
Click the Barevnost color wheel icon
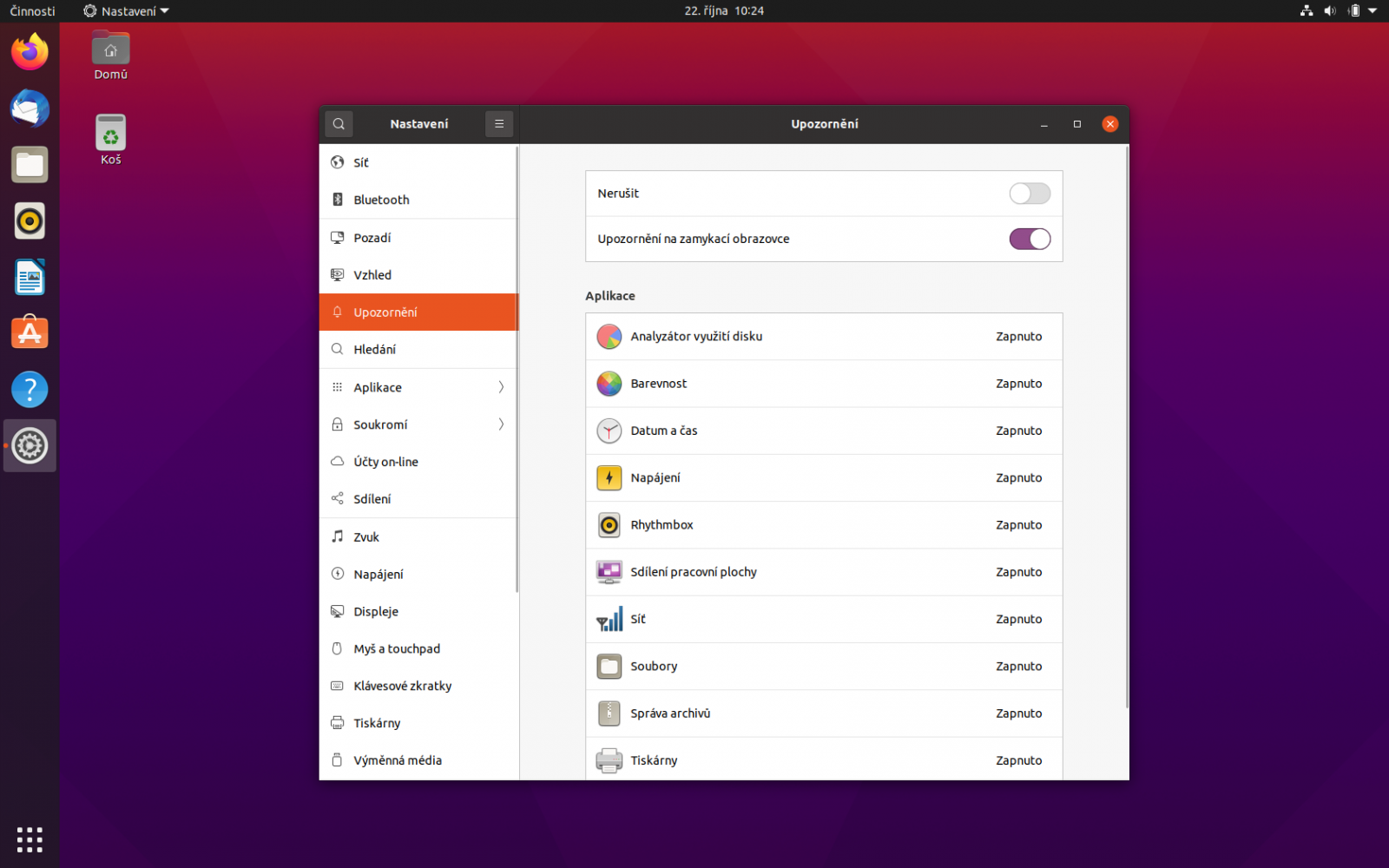[x=609, y=384]
